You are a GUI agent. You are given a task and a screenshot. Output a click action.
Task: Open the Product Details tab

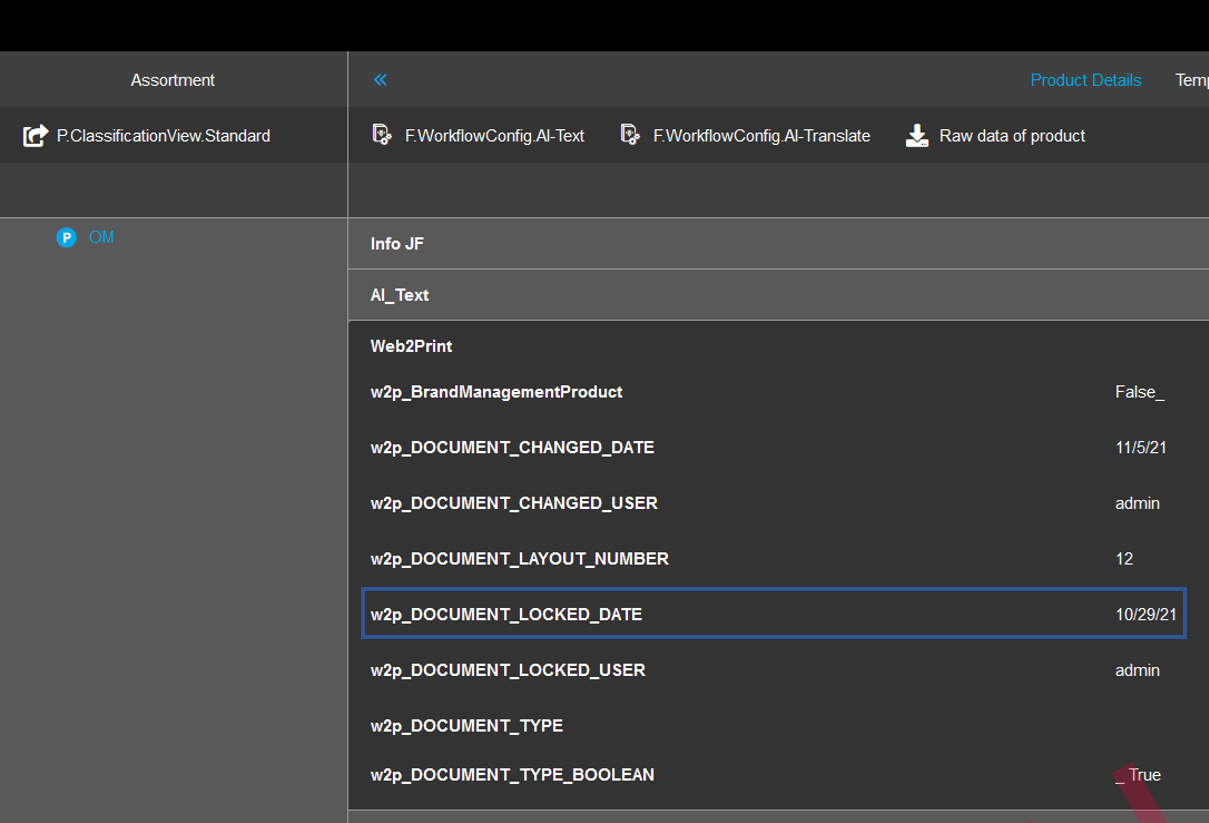[x=1085, y=80]
